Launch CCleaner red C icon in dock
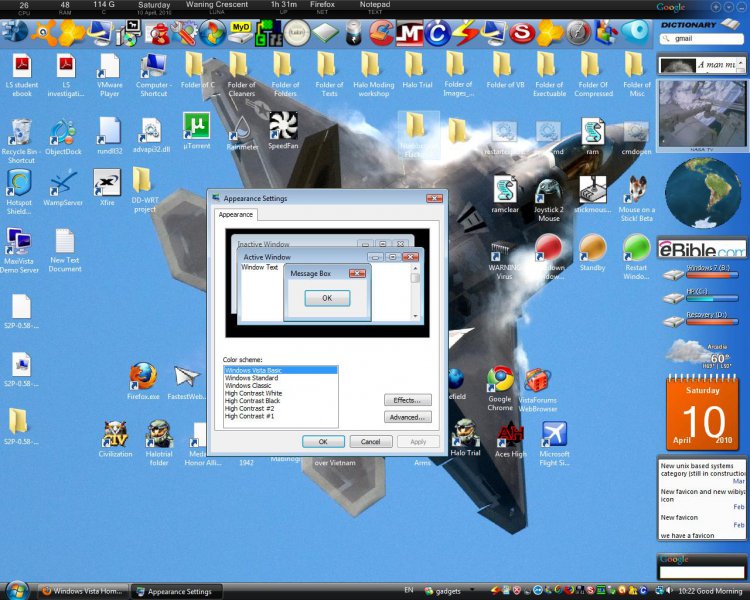The width and height of the screenshot is (750, 600). 382,33
